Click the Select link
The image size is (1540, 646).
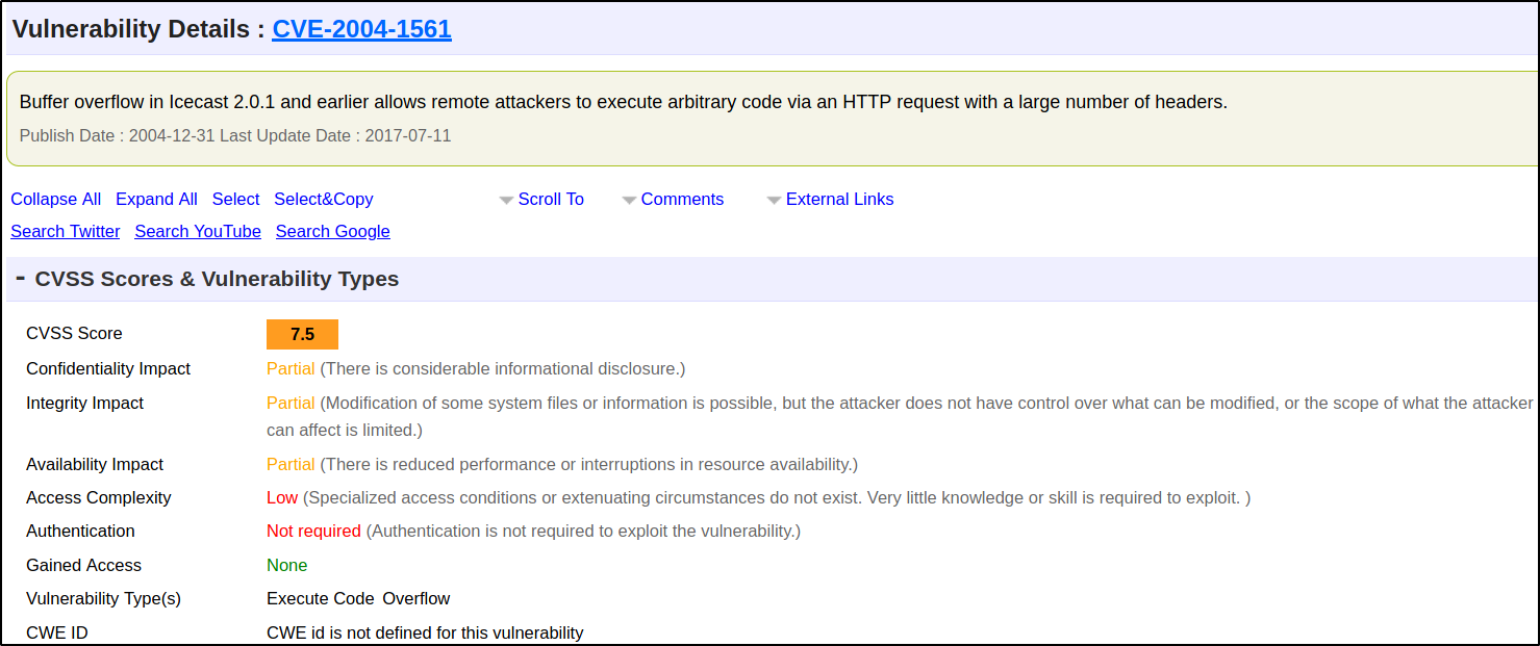coord(236,199)
